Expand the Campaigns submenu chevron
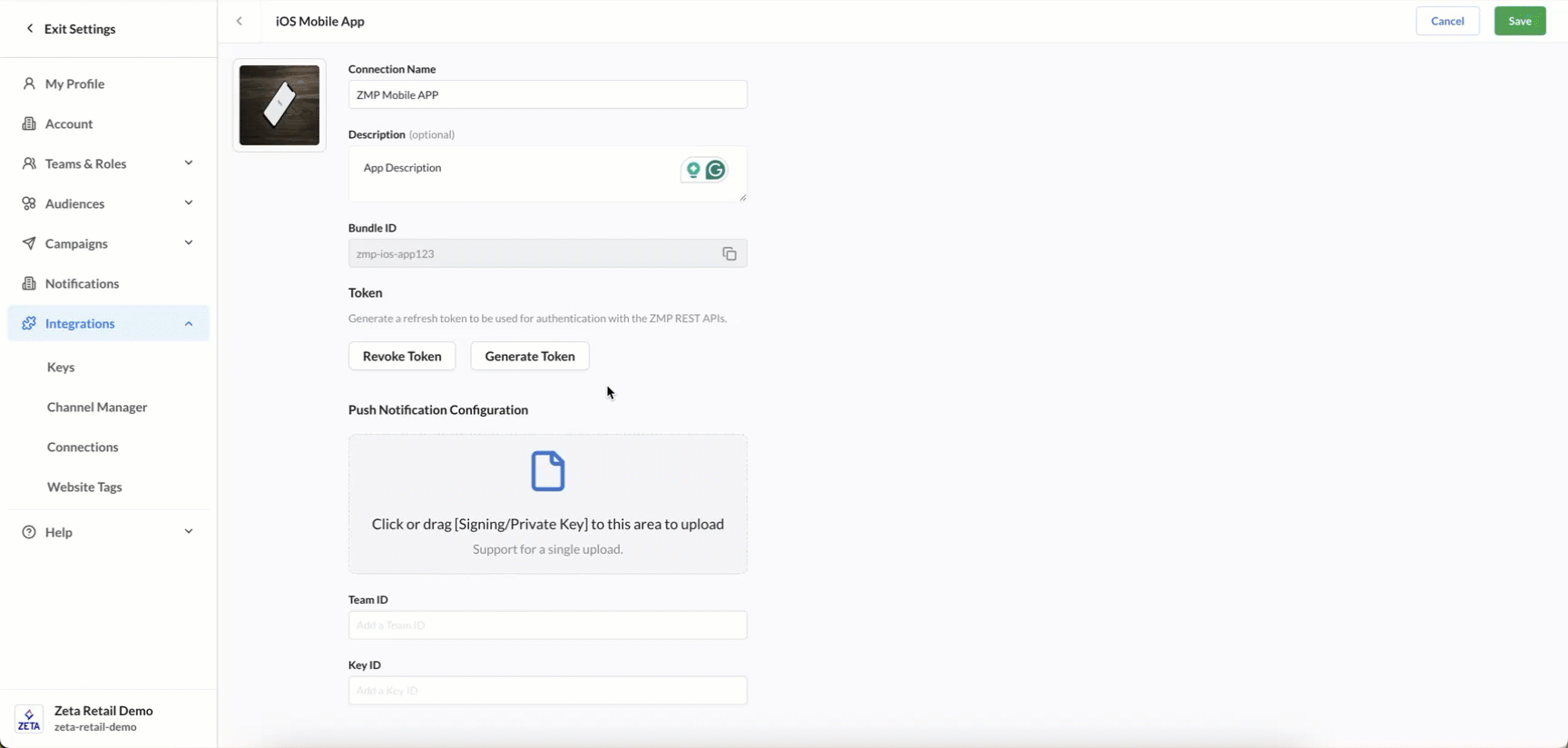Viewport: 1568px width, 748px height. coord(189,243)
